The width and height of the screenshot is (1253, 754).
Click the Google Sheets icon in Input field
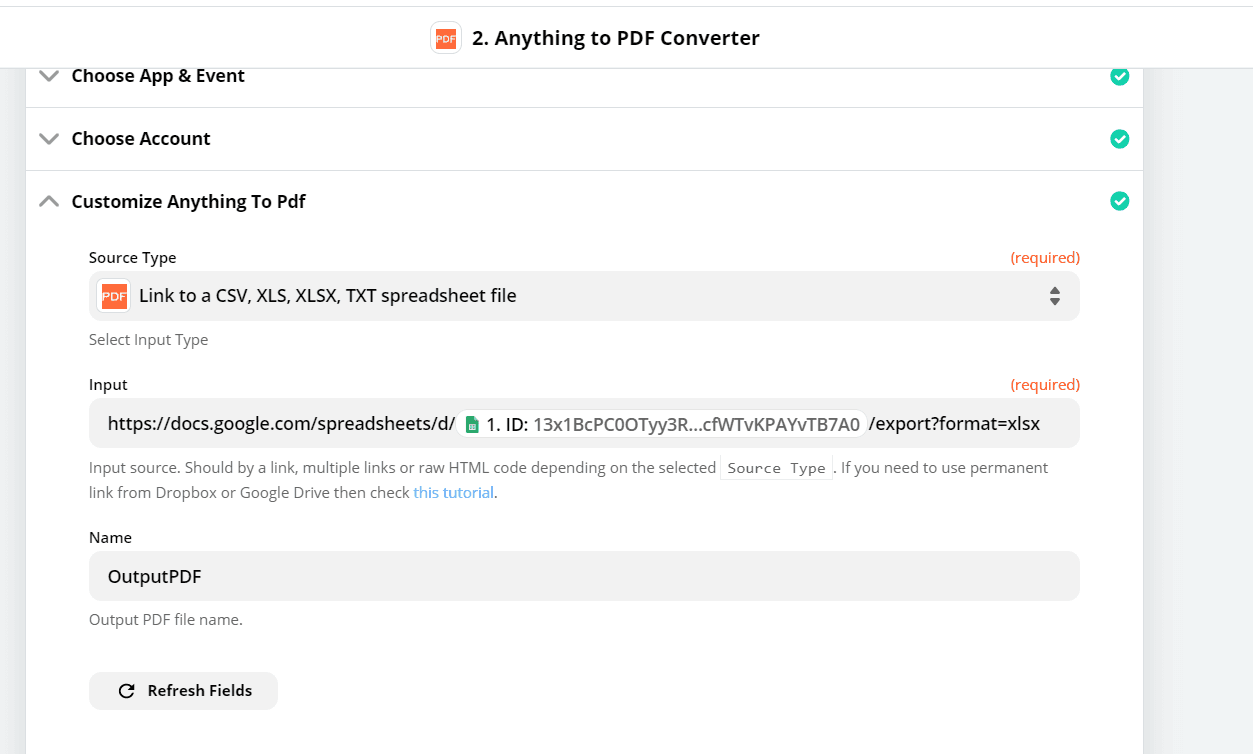point(473,425)
